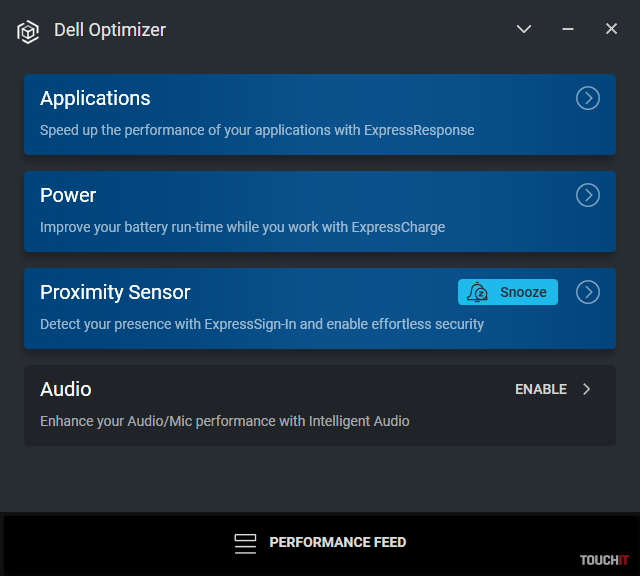640x576 pixels.
Task: Select the Proximity Sensor heading
Action: point(115,292)
